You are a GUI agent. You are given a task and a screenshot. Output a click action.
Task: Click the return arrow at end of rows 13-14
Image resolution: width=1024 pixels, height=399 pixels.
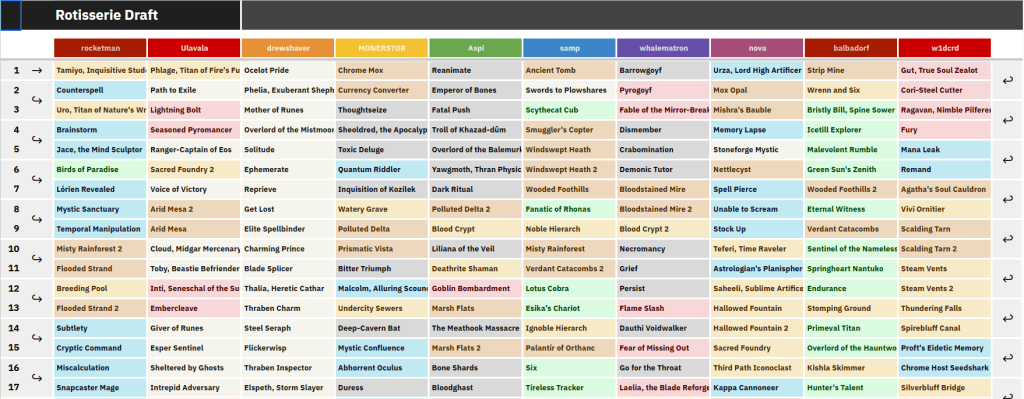point(1007,318)
